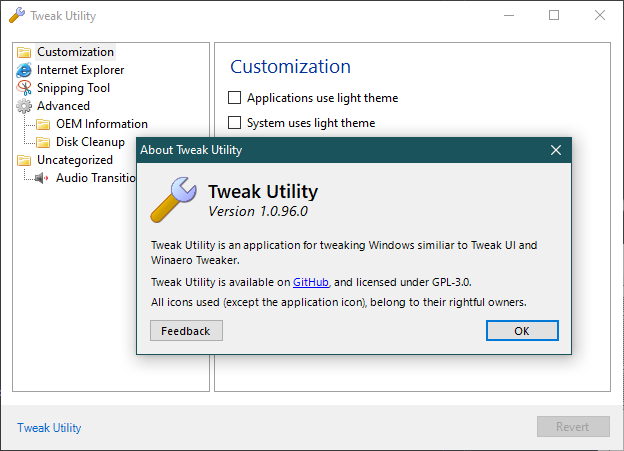Click the 'All icons used' notice text

coord(339,303)
